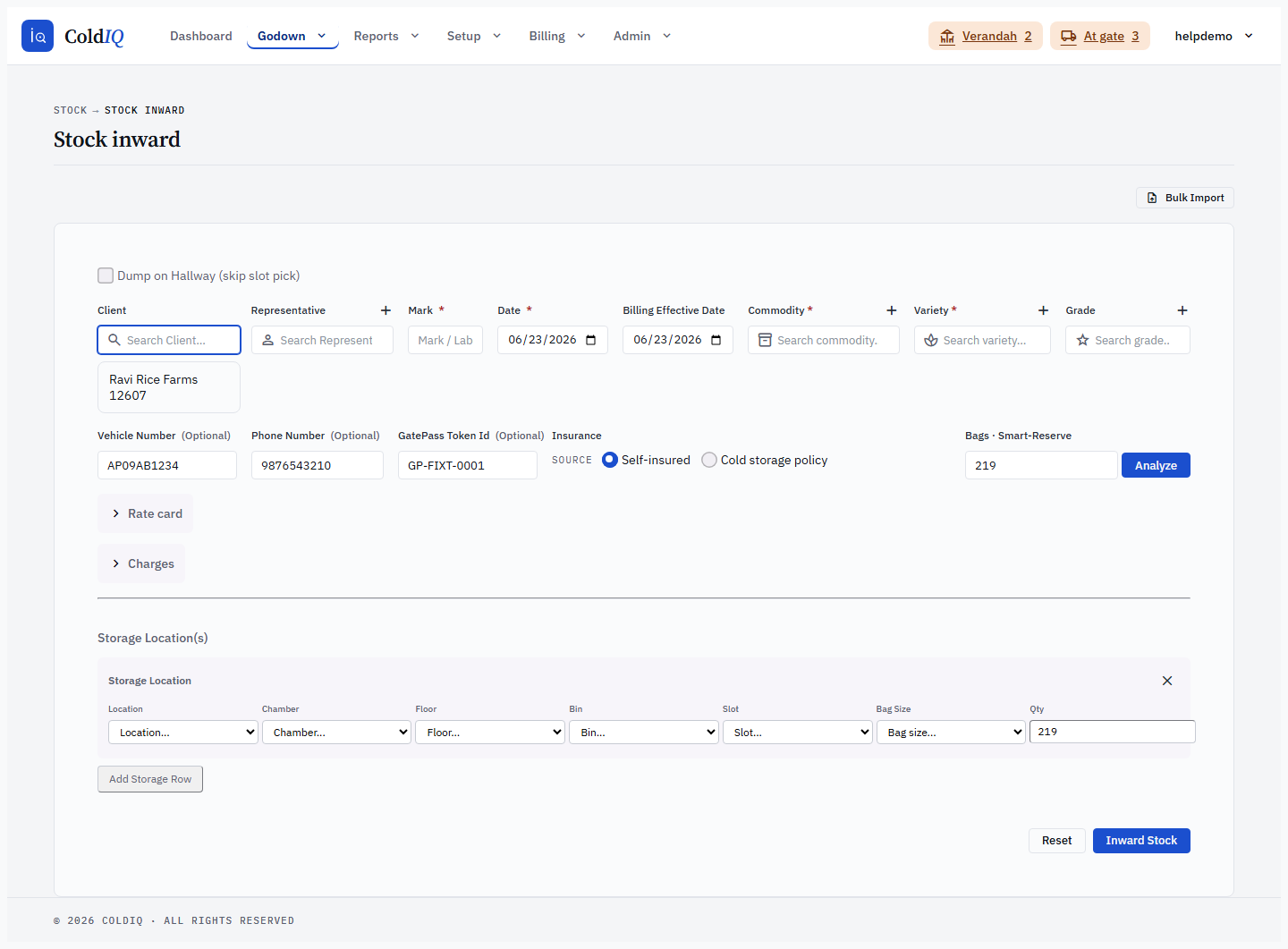Open the Date field calendar picker icon
1288x949 pixels.
(x=591, y=340)
